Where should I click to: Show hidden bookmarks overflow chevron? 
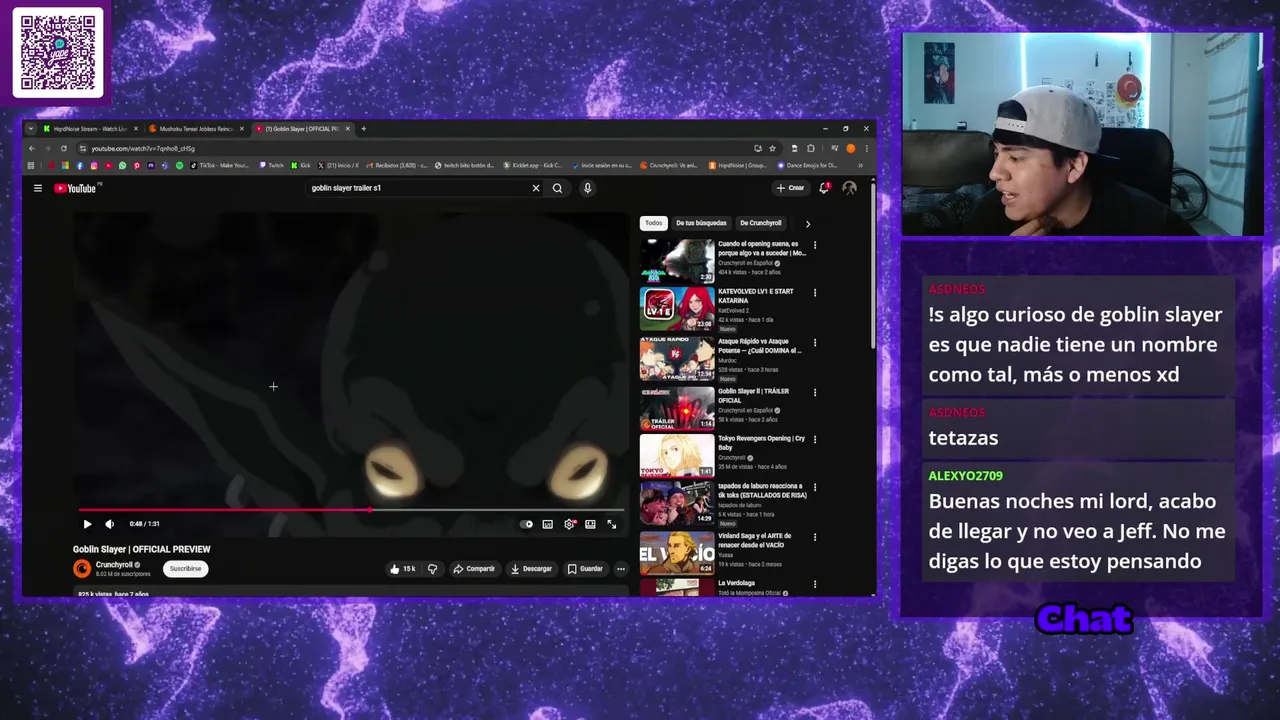(860, 165)
